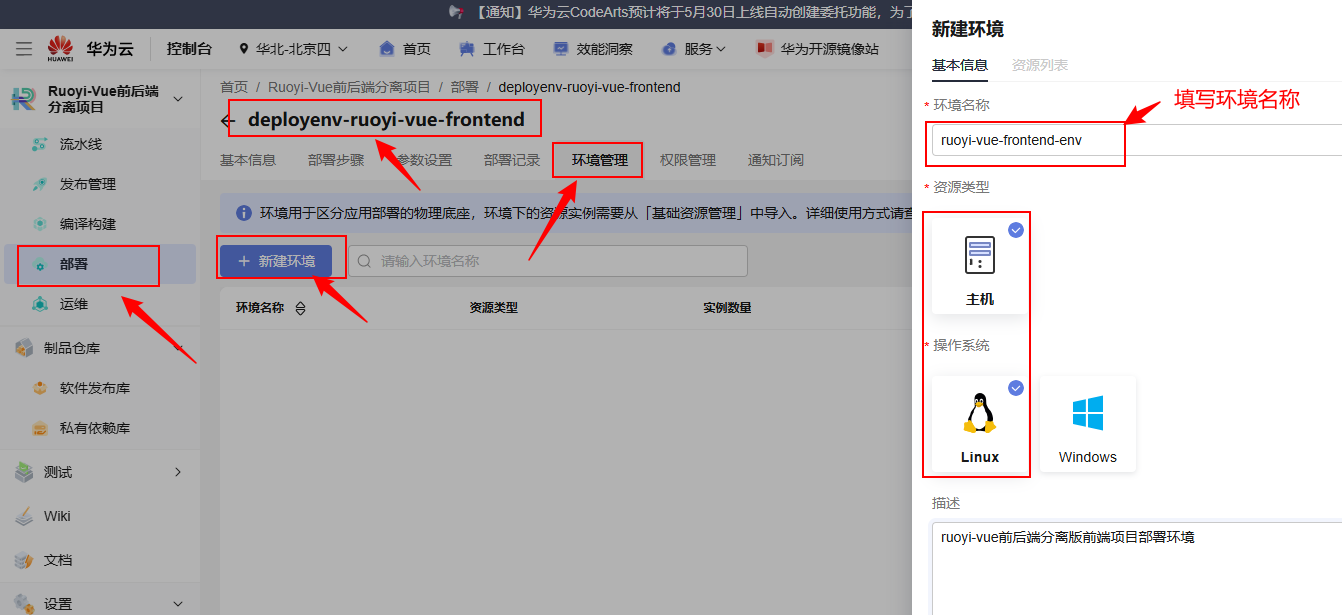Viewport: 1342px width, 615px height.
Task: Switch to the 部署记录 tab
Action: pyautogui.click(x=512, y=160)
